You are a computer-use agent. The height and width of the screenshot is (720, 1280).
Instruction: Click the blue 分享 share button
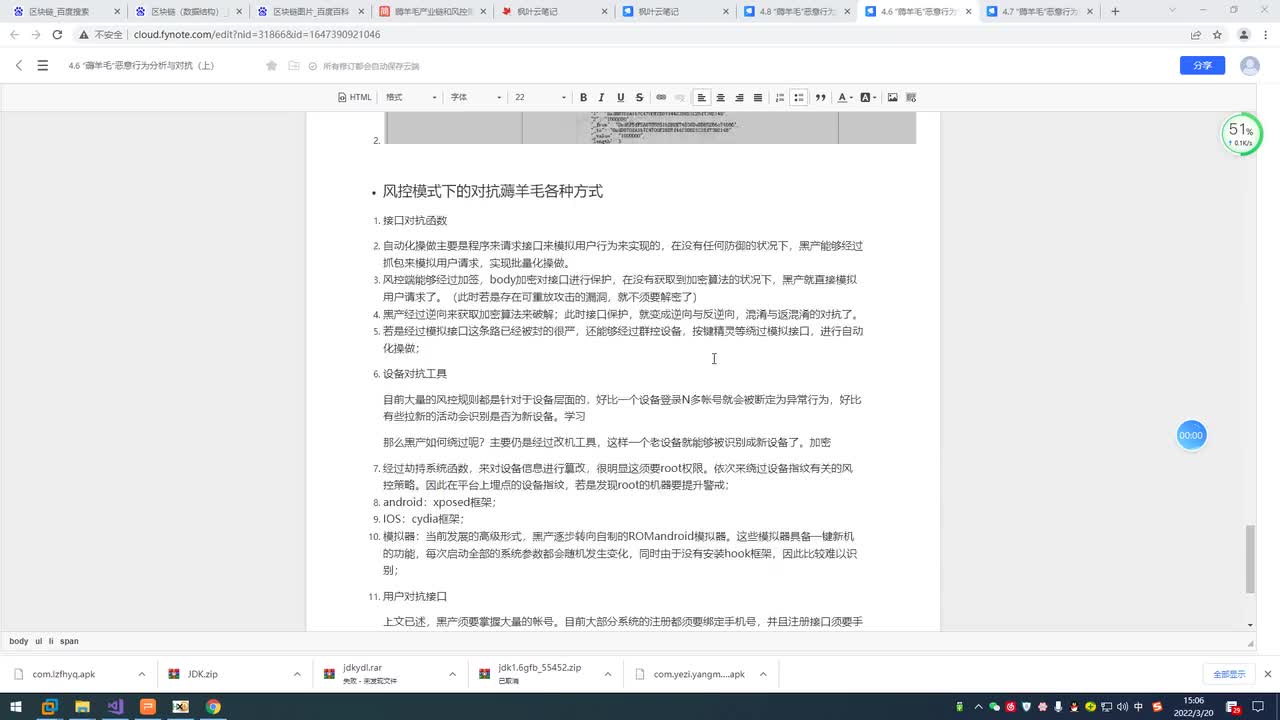(x=1202, y=65)
